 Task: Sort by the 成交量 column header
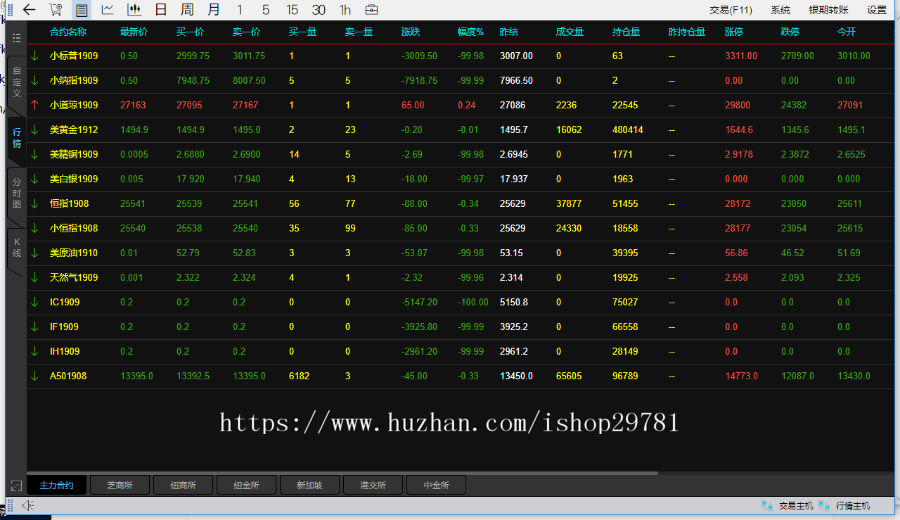point(569,32)
